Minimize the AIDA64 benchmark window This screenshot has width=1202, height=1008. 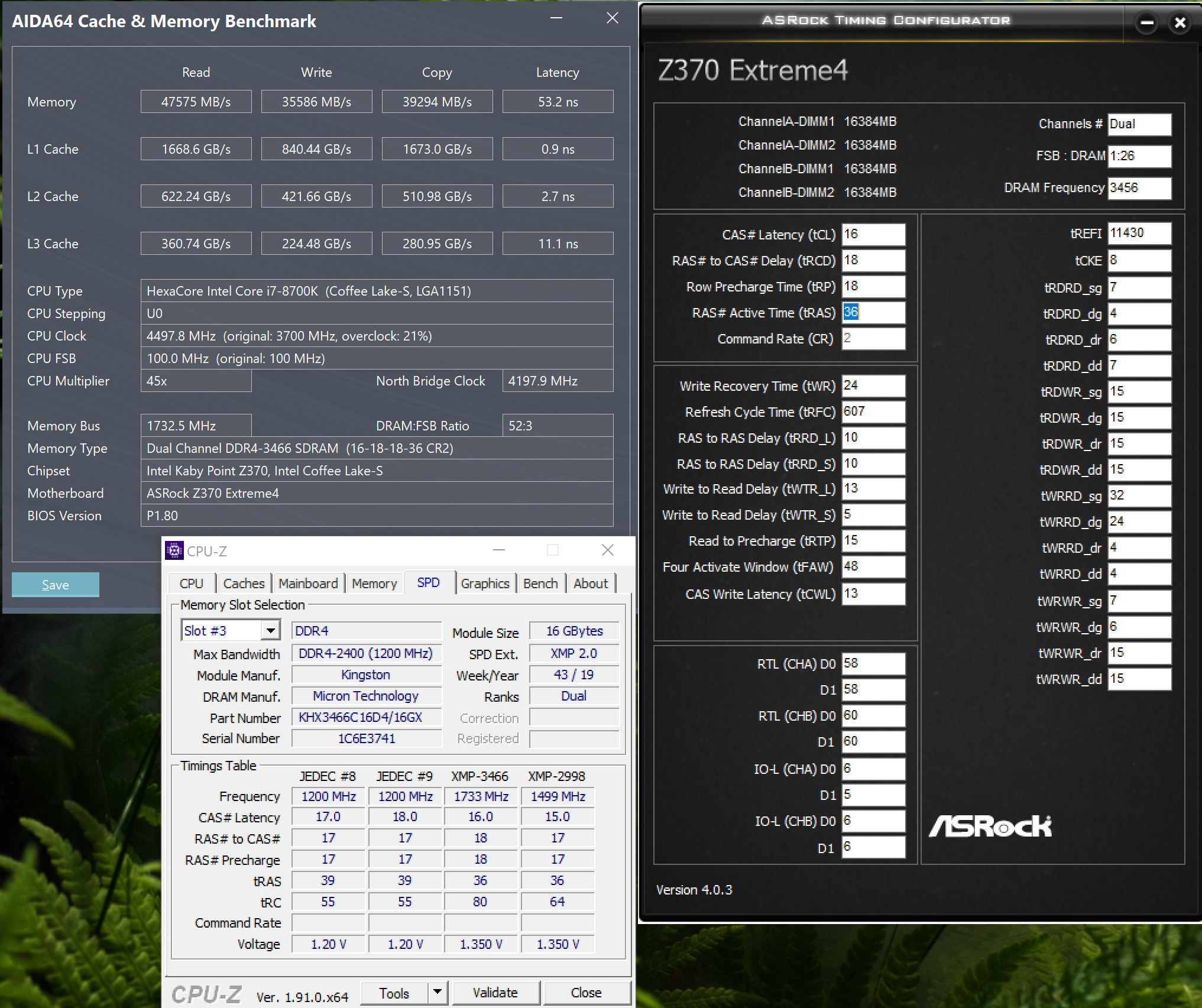pyautogui.click(x=556, y=18)
